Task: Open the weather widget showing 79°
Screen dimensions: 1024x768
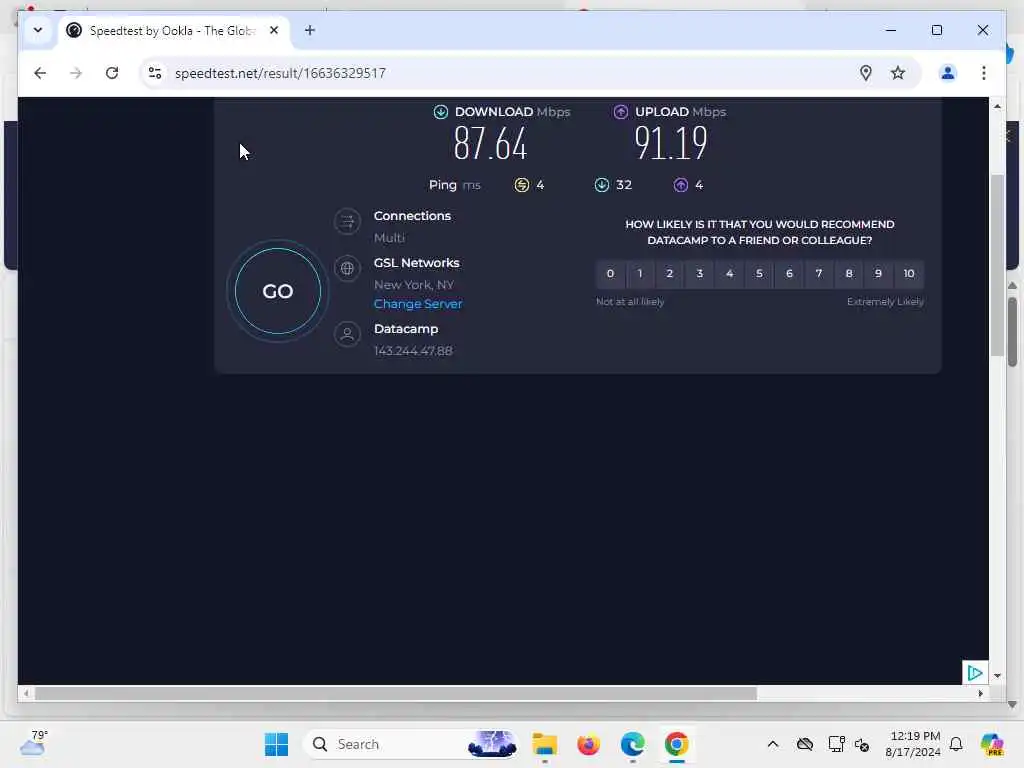Action: coord(33,743)
